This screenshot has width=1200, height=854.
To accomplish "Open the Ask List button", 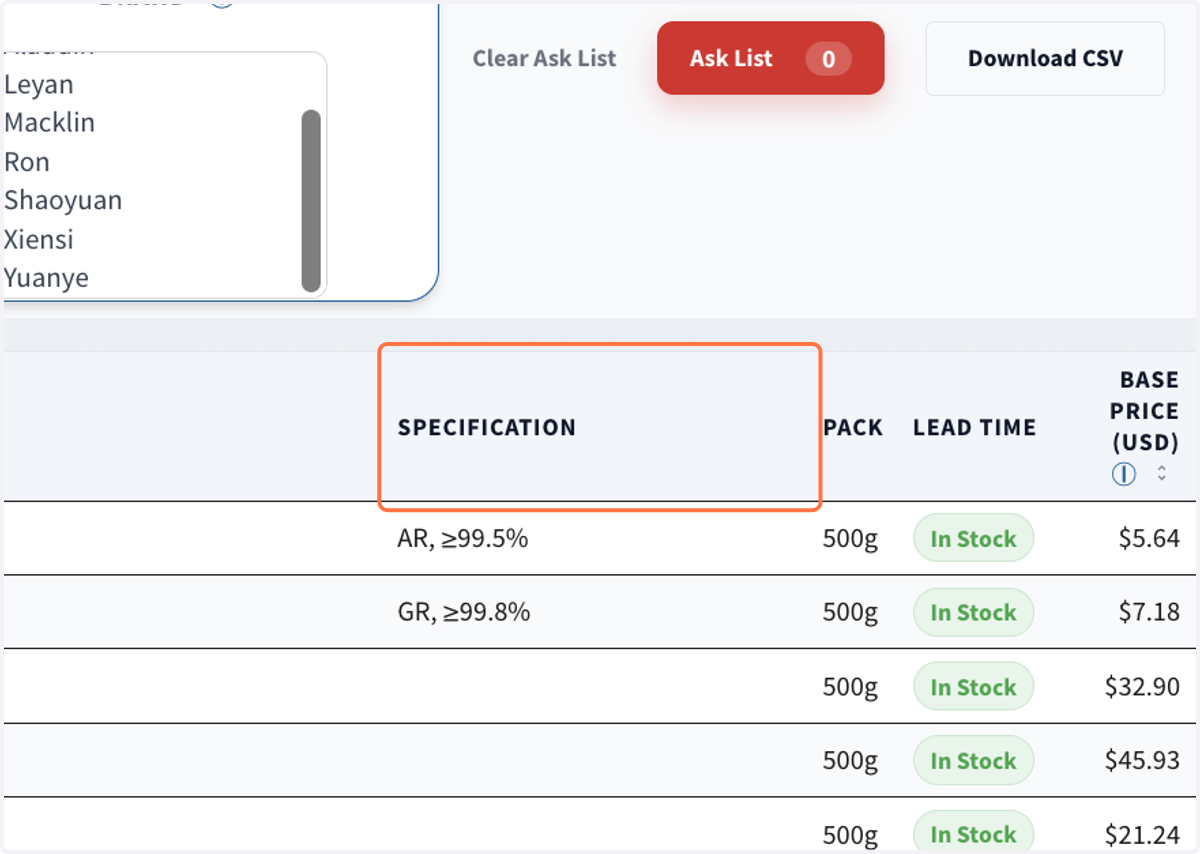I will (770, 58).
